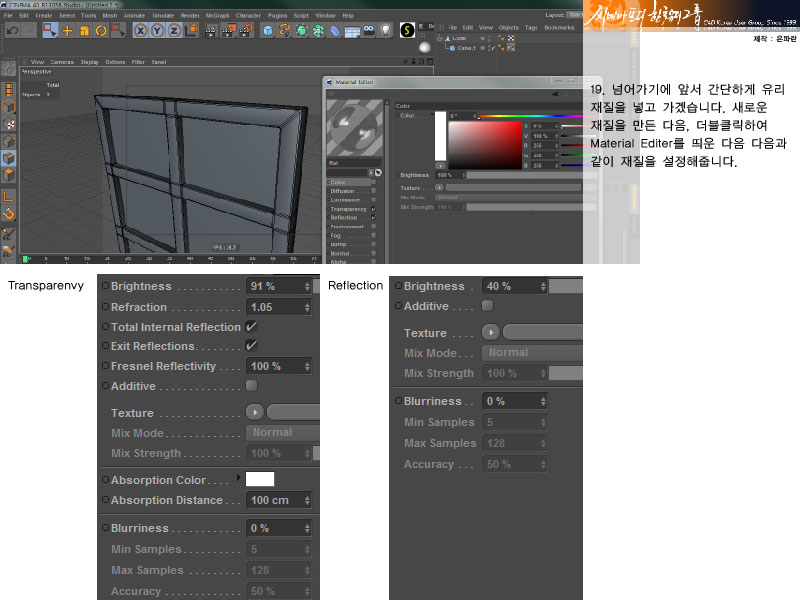Expand the Absorption Color disclosure triangle
The width and height of the screenshot is (800, 600).
238,479
